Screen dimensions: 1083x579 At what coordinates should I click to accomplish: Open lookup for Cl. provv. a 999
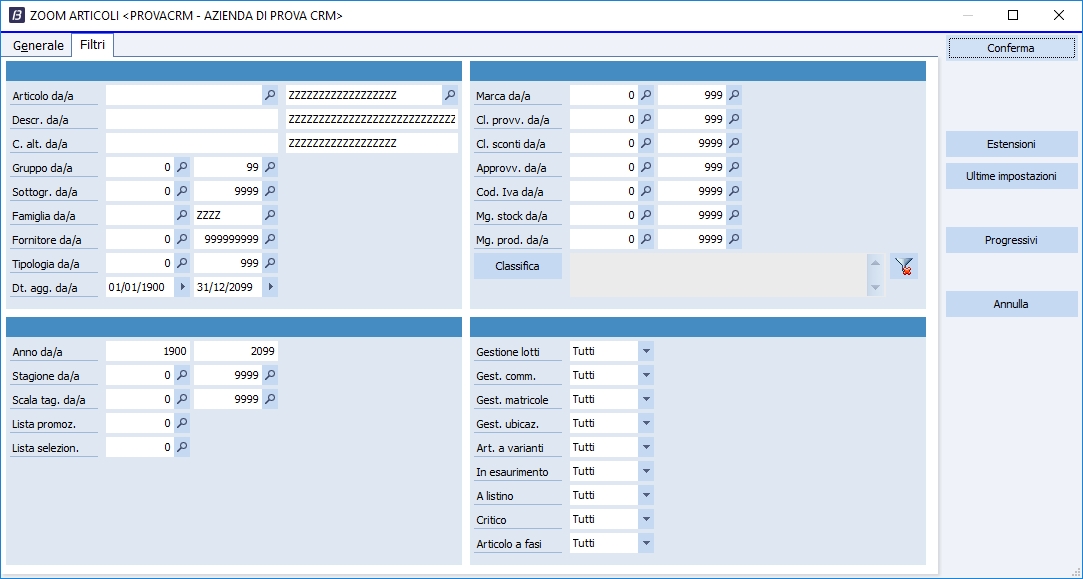pyautogui.click(x=734, y=120)
